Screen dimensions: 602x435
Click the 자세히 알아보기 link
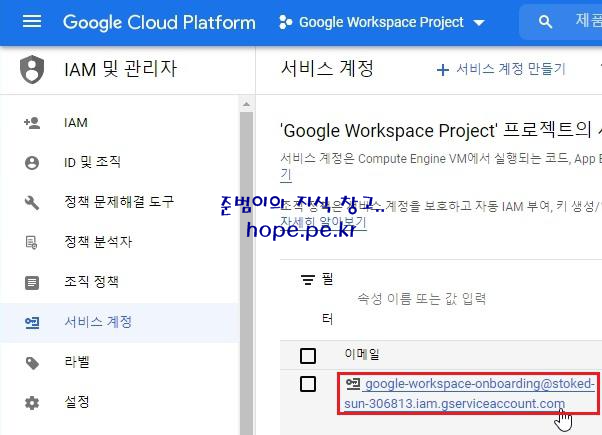(x=323, y=222)
